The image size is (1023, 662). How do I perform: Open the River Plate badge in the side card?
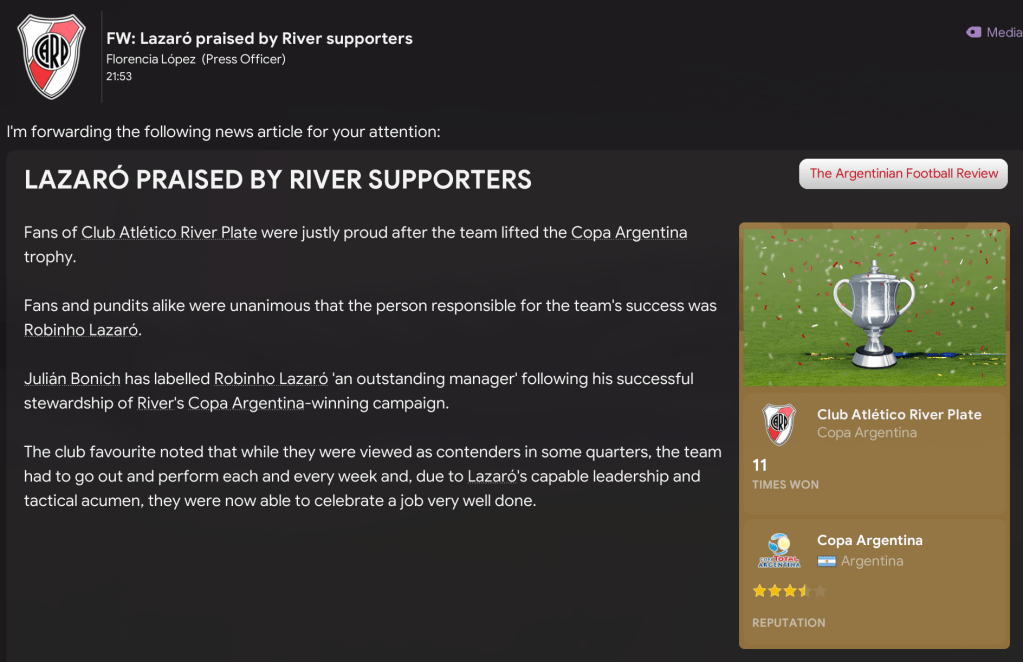tap(779, 424)
